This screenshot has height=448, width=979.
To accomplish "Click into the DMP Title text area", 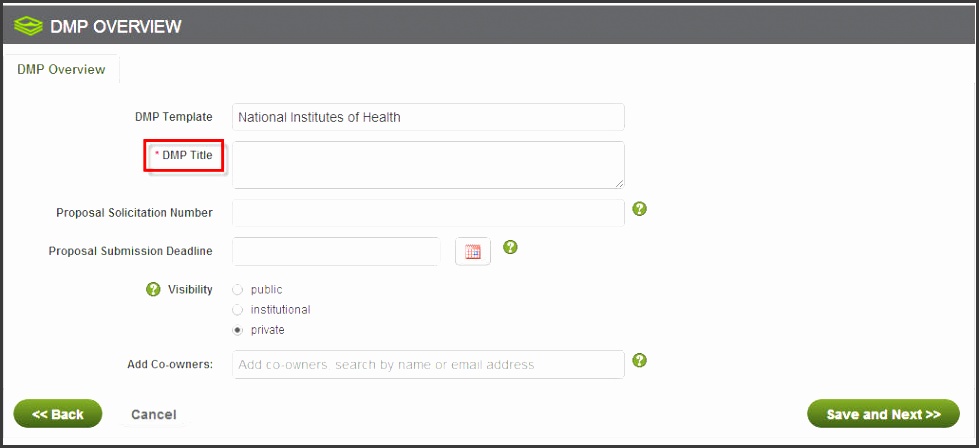I will tap(428, 165).
